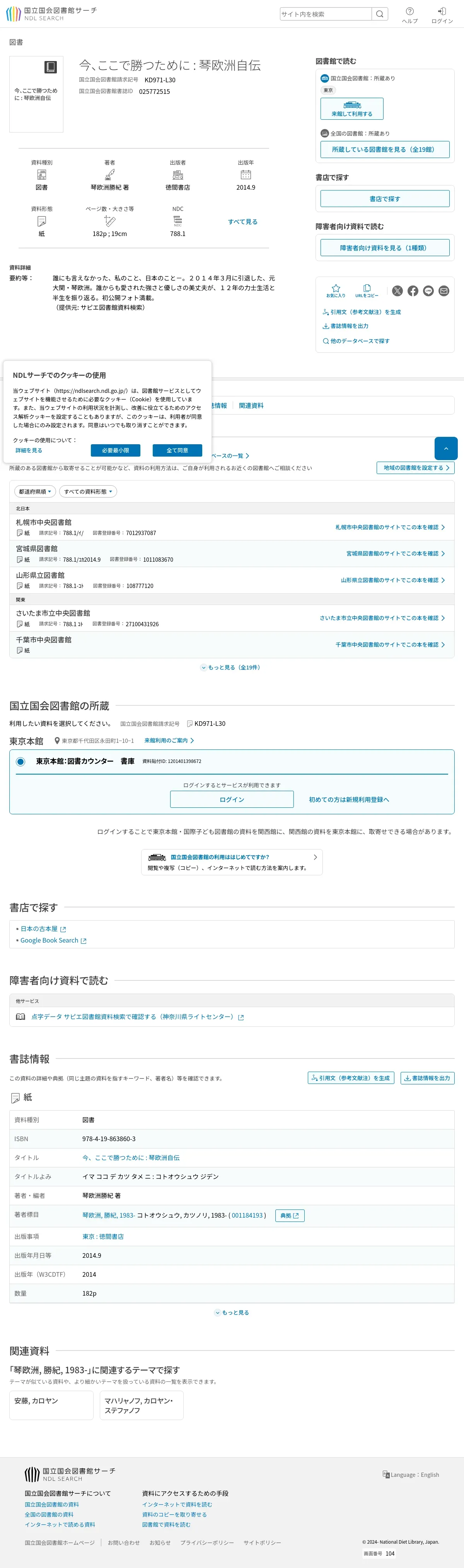The width and height of the screenshot is (464, 1568).
Task: Open the NDL Search logo home link
Action: (51, 14)
